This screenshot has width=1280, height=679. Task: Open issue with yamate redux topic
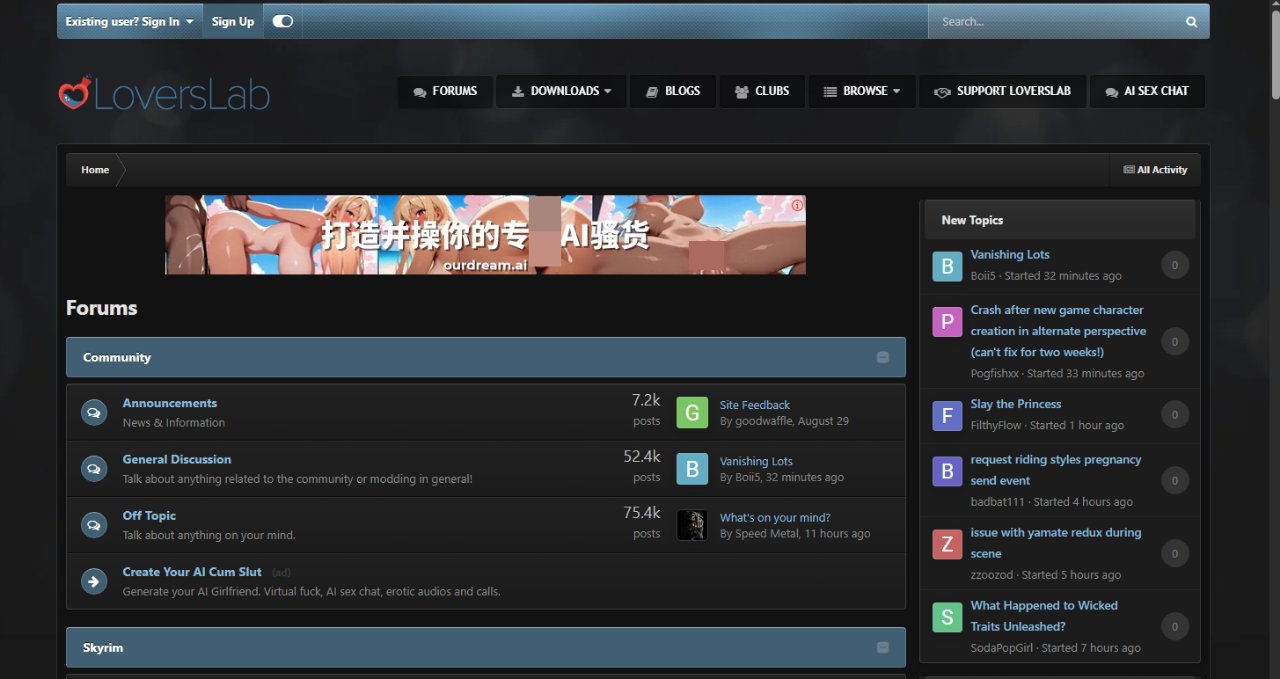pyautogui.click(x=1056, y=543)
